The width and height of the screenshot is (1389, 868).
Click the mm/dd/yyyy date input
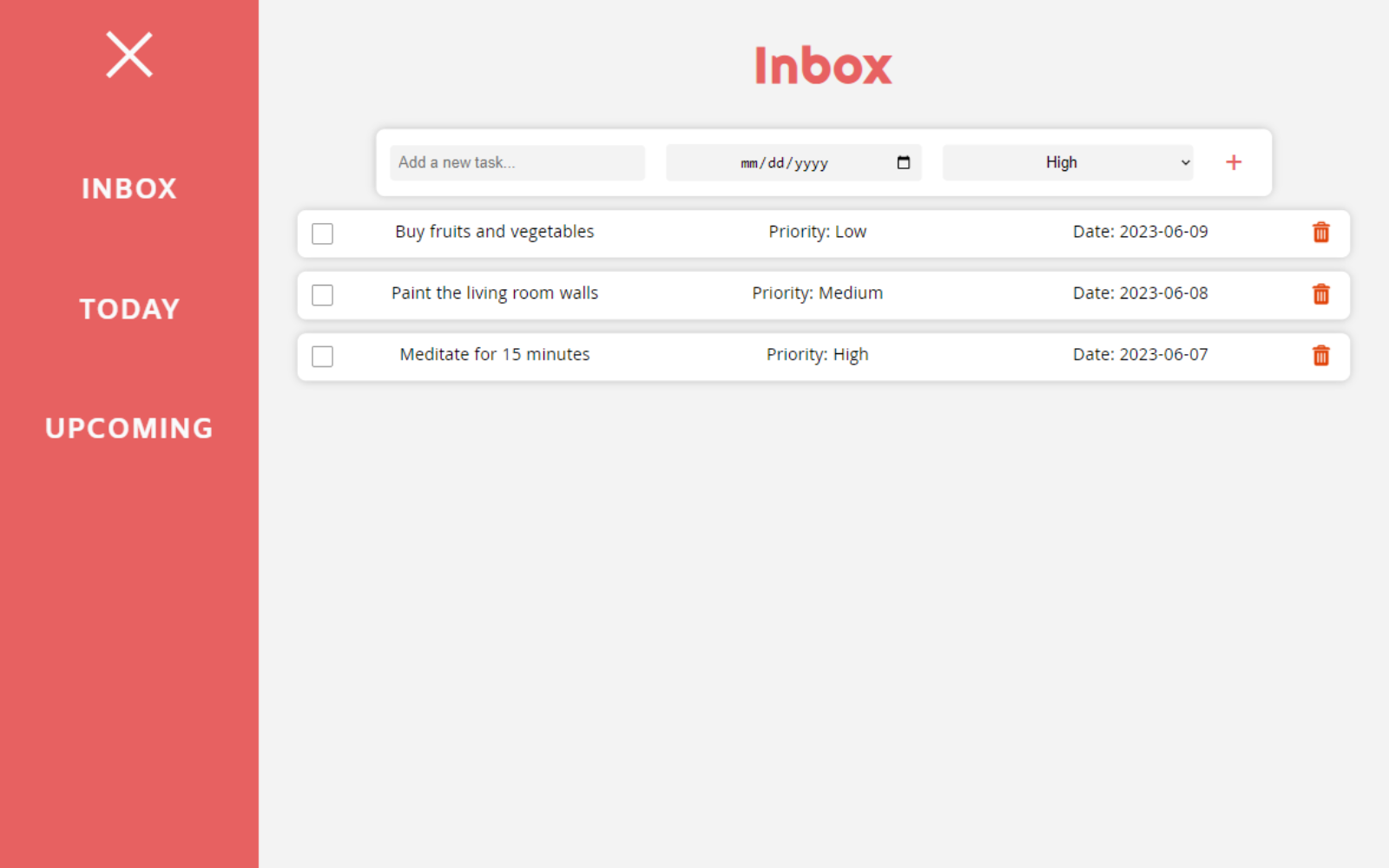[x=793, y=162]
